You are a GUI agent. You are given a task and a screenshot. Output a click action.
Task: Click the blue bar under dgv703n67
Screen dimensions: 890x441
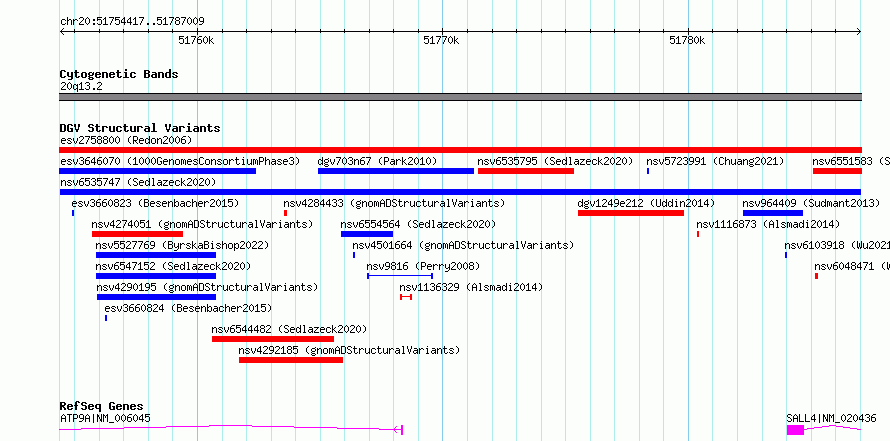[396, 171]
